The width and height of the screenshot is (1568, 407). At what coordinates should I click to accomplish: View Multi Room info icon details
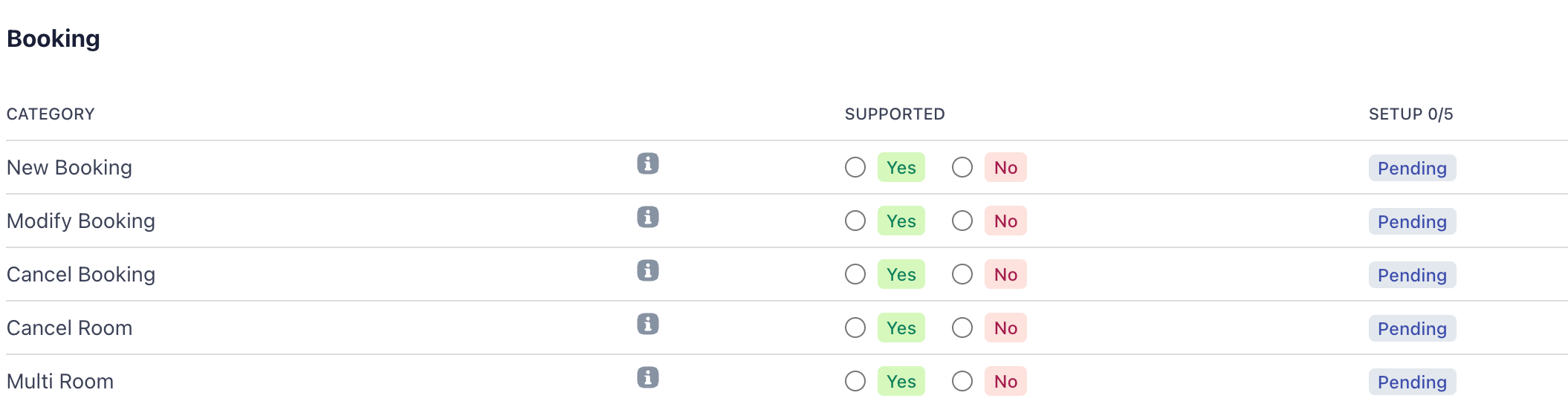pyautogui.click(x=647, y=378)
